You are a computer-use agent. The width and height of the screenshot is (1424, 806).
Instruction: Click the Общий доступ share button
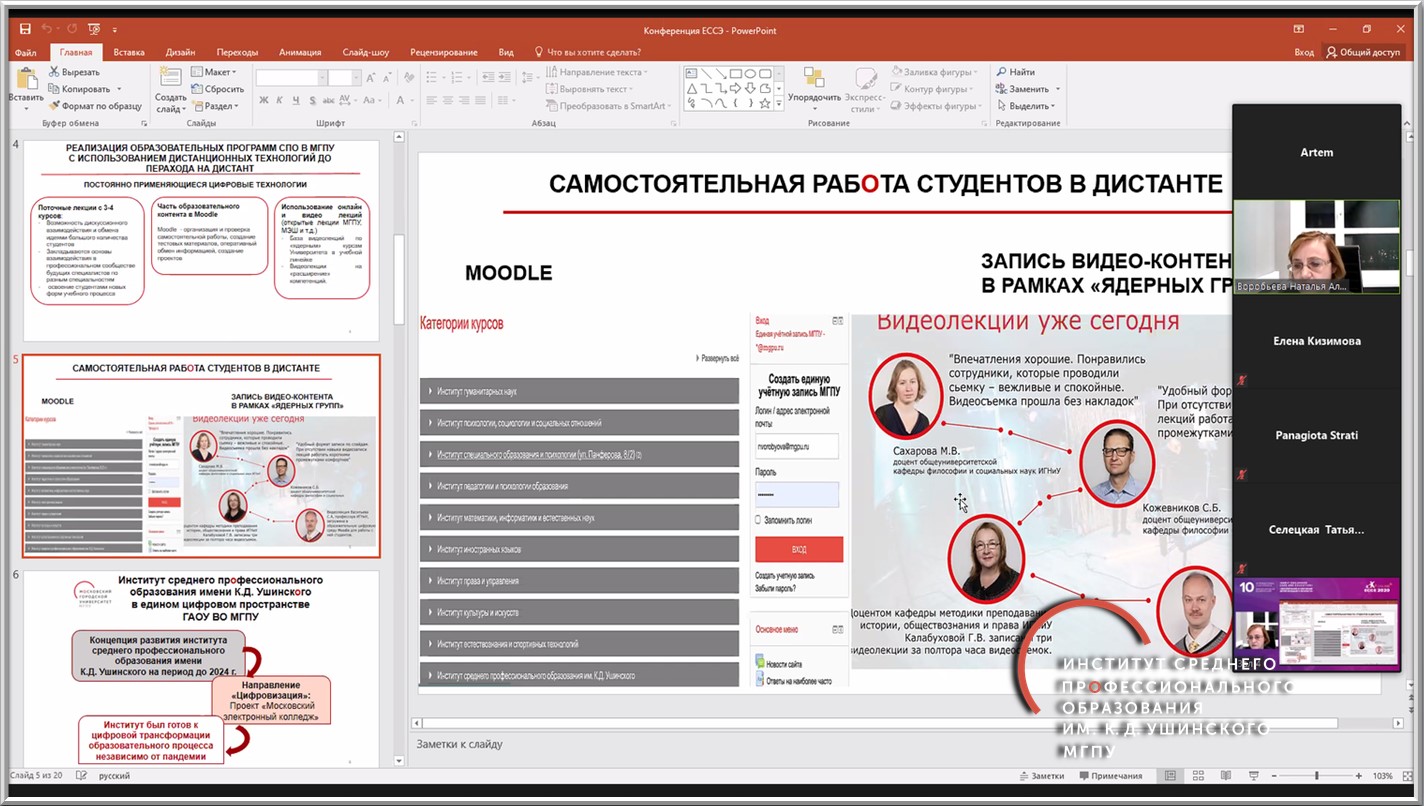[1362, 52]
